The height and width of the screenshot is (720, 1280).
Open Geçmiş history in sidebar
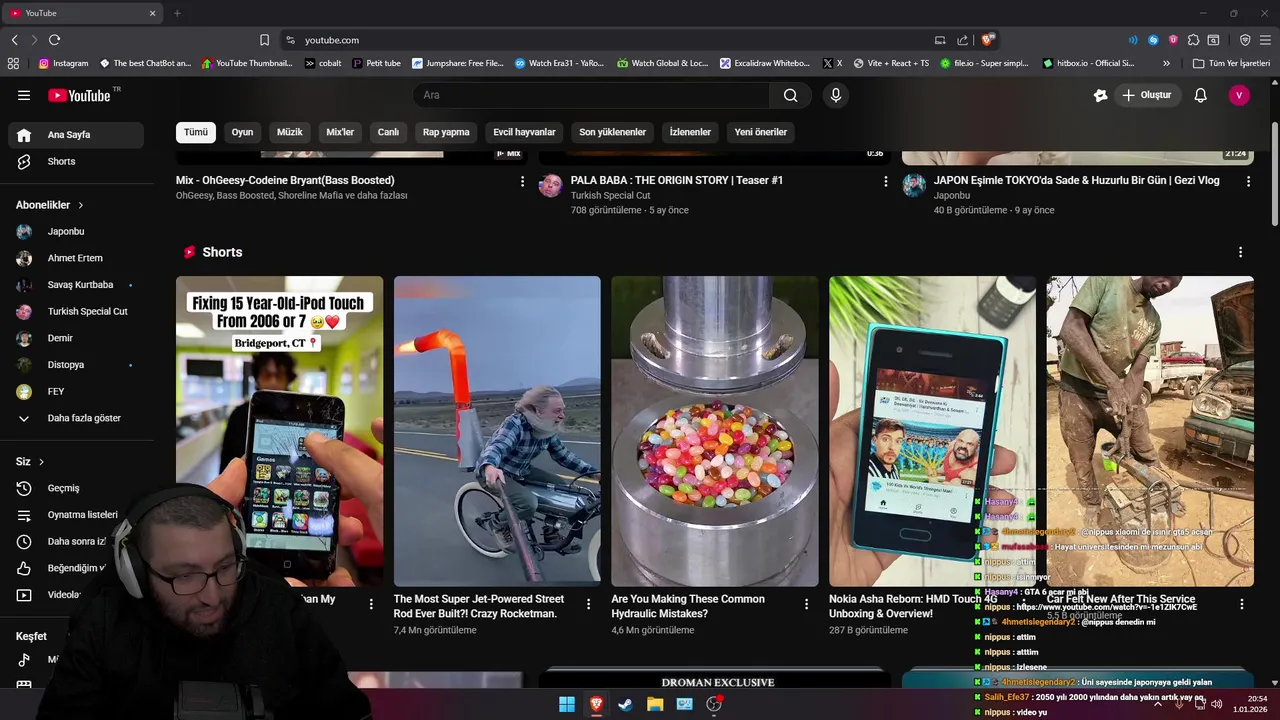(x=76, y=488)
